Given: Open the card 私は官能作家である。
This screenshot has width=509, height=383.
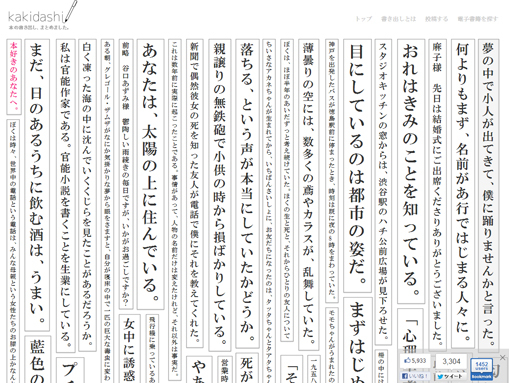Looking at the screenshot, I should 66,196.
